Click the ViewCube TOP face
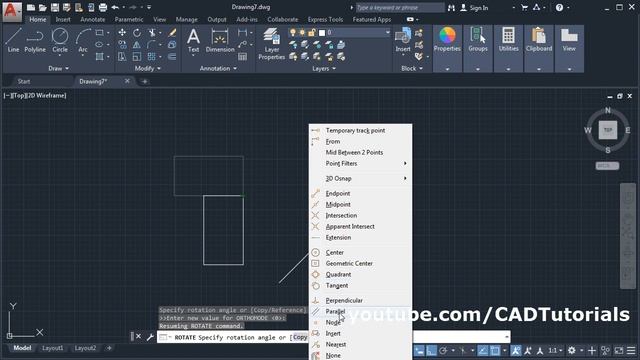The width and height of the screenshot is (640, 360). (x=608, y=130)
